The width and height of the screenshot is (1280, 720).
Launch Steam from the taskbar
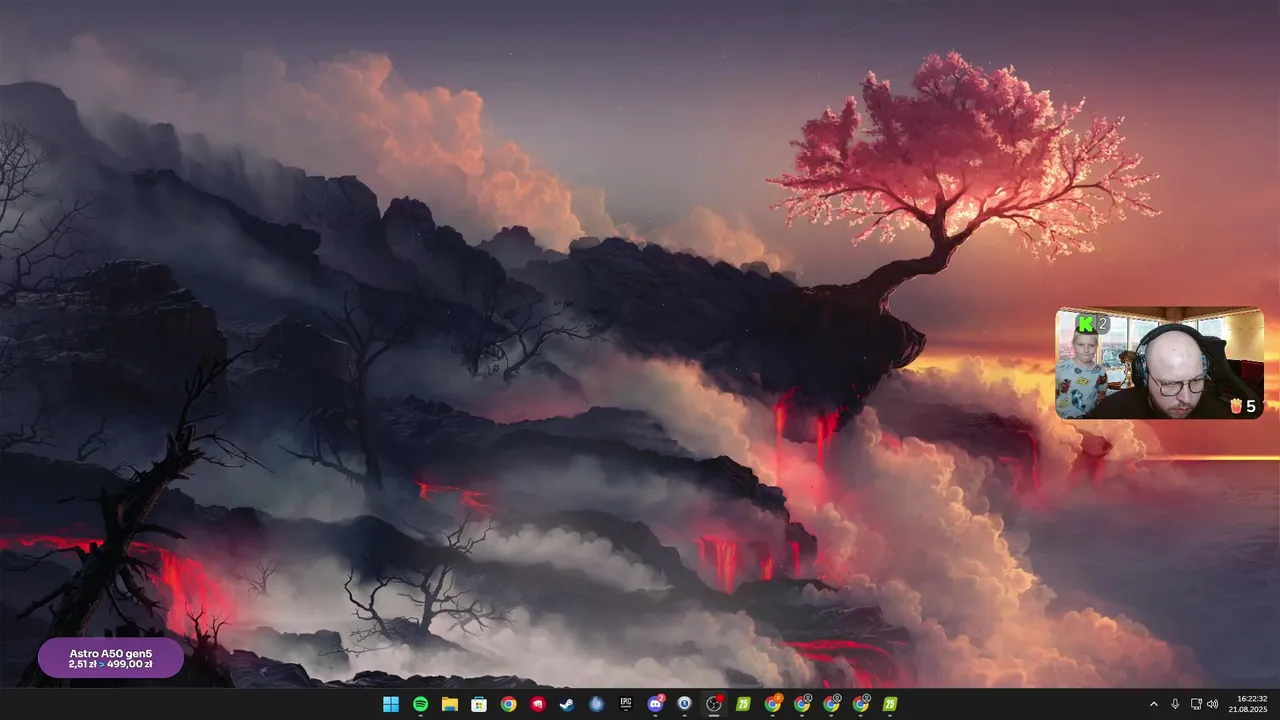567,704
